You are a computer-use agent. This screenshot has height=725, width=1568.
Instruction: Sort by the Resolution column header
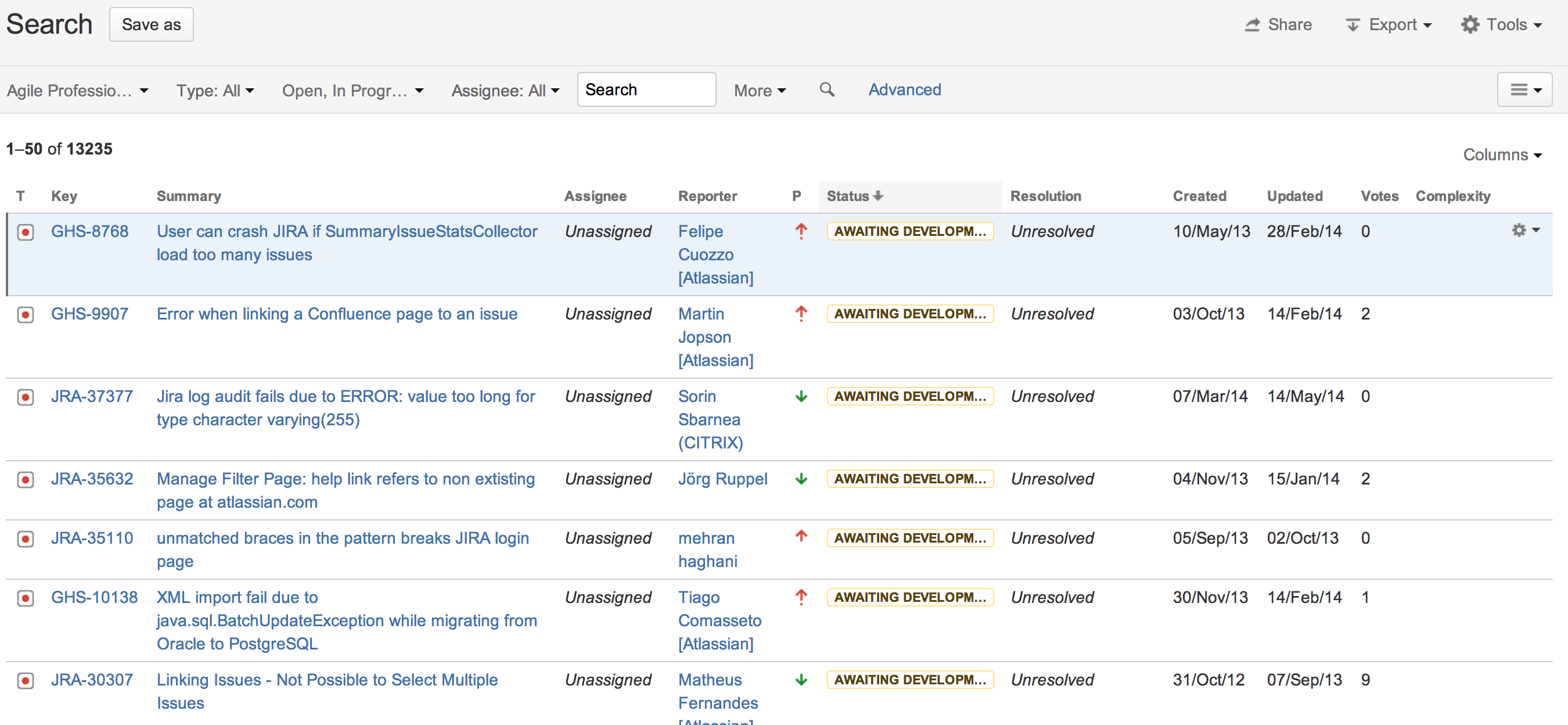[1045, 196]
